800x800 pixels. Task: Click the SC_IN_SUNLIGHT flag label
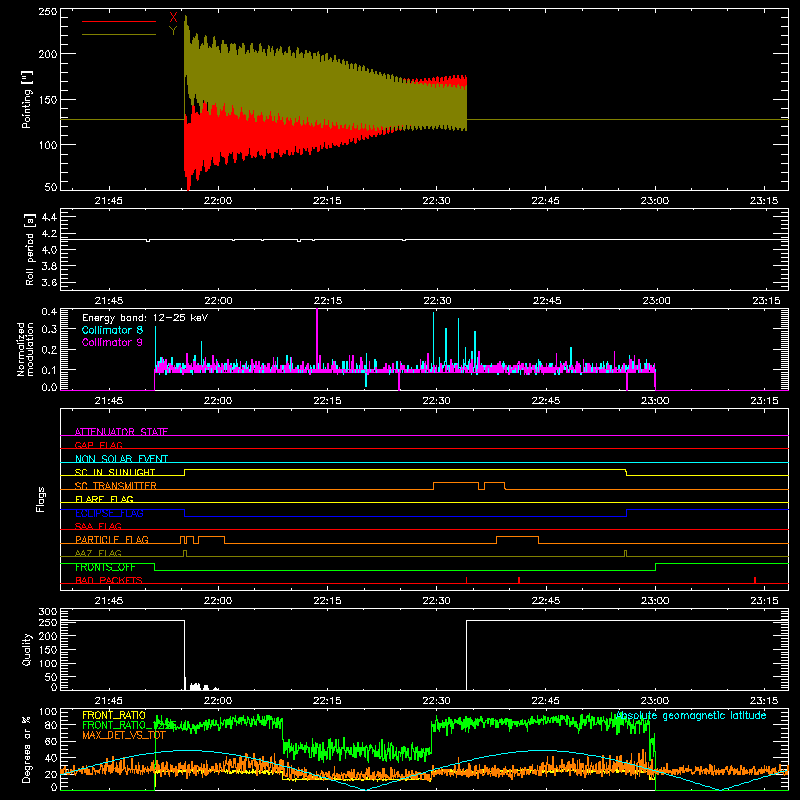tap(114, 472)
